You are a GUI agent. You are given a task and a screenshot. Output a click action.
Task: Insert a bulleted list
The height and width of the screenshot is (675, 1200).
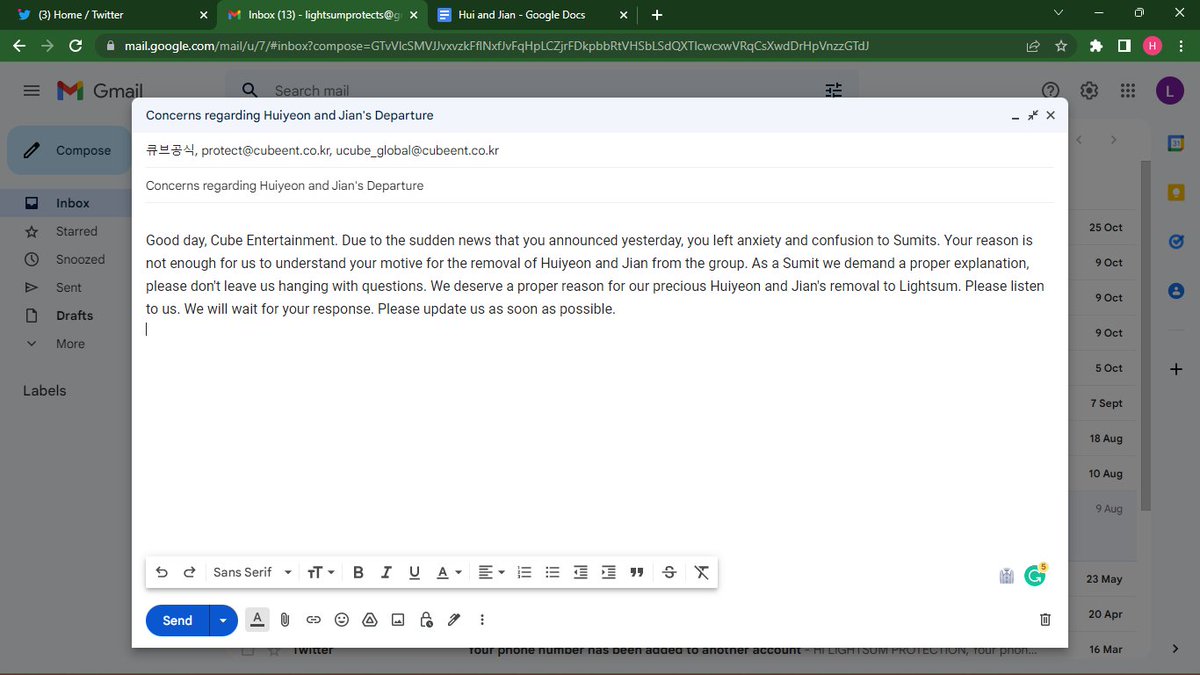(x=552, y=573)
